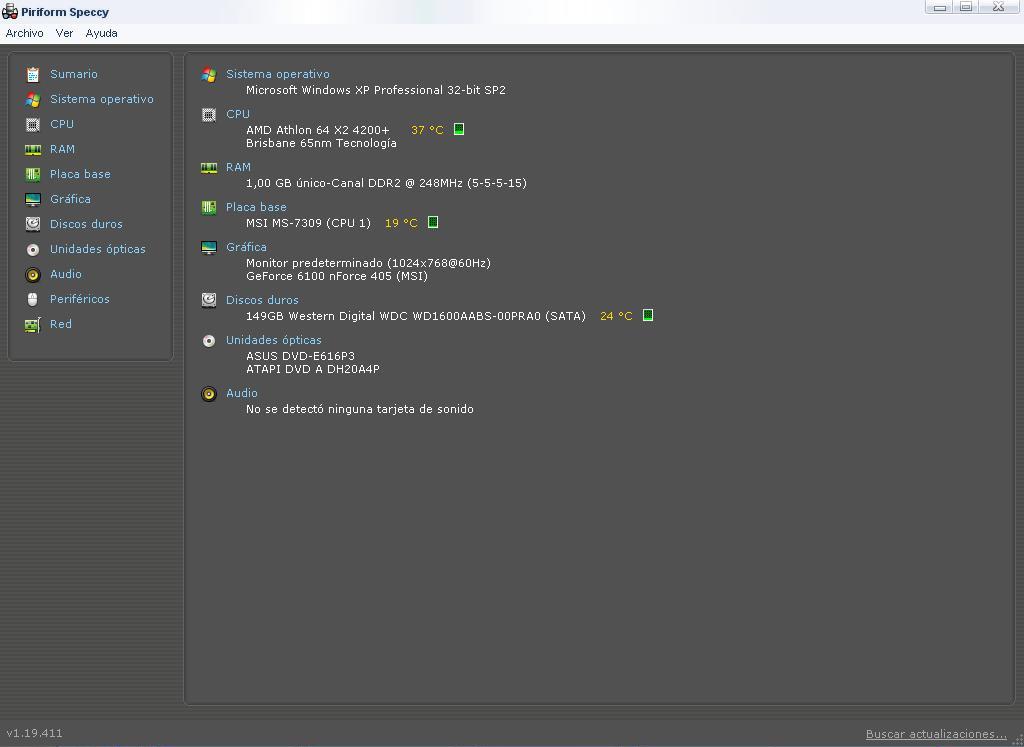Viewport: 1024px width, 747px height.
Task: Open the Ayuda menu
Action: (x=101, y=33)
